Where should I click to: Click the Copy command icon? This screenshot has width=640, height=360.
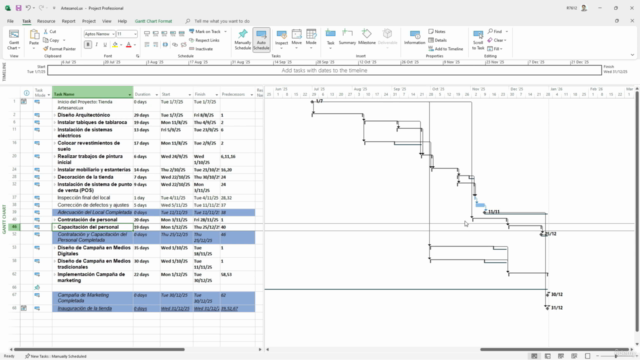click(46, 40)
